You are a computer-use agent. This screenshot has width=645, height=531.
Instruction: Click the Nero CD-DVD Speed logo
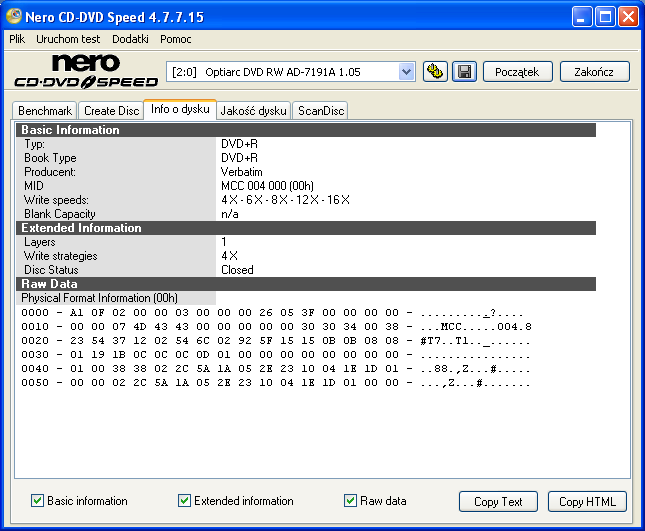pyautogui.click(x=86, y=71)
